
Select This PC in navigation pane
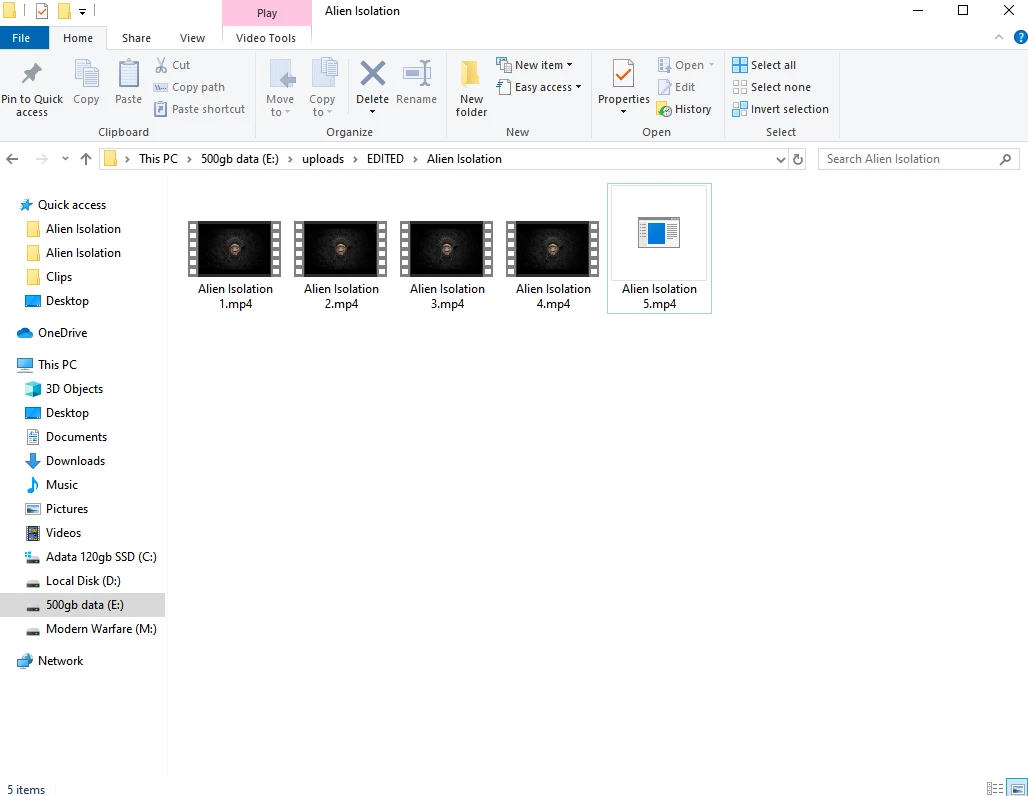click(47, 365)
